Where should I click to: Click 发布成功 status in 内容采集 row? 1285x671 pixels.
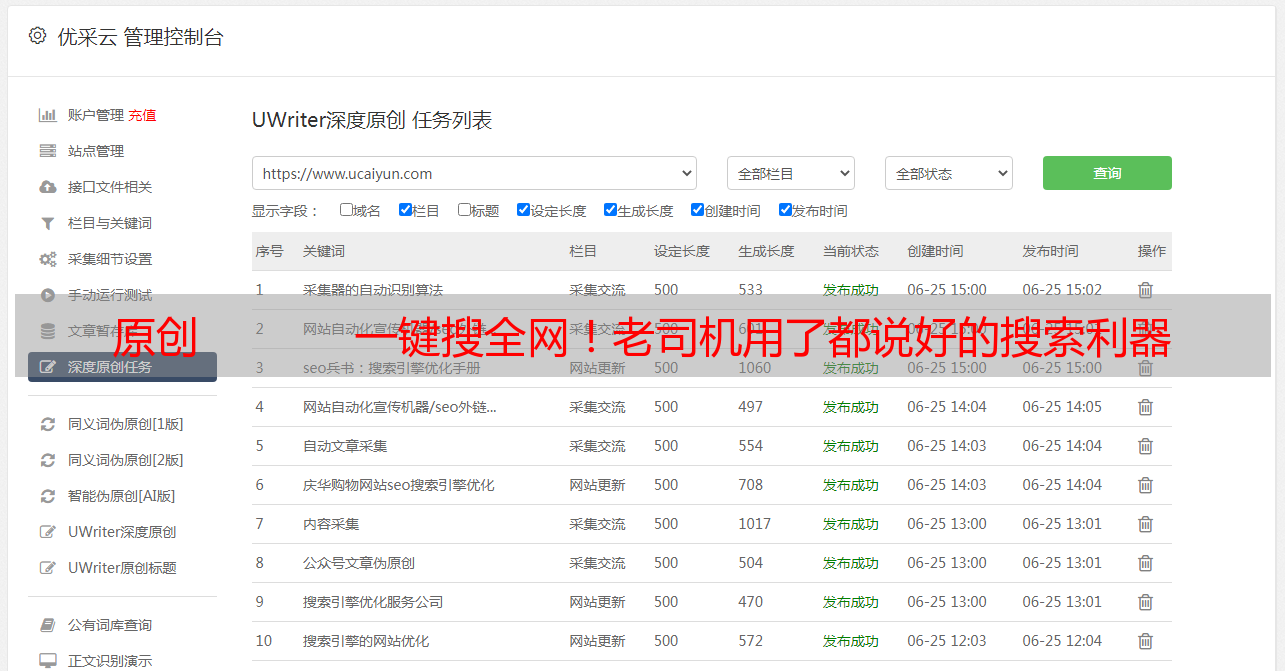(x=851, y=524)
